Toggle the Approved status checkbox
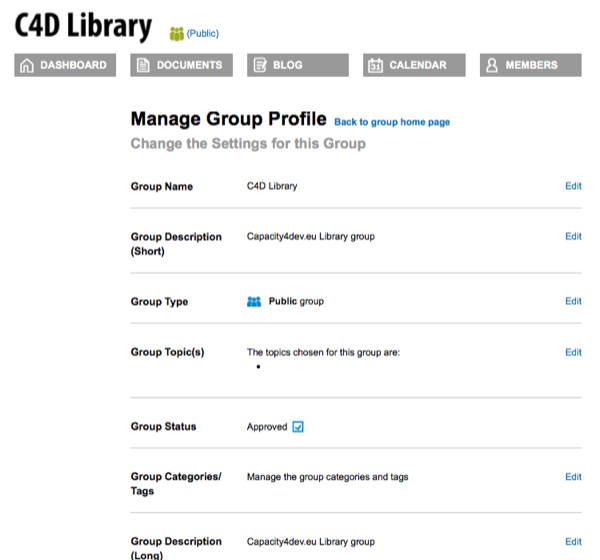Screen dimensions: 600x560 [298, 427]
